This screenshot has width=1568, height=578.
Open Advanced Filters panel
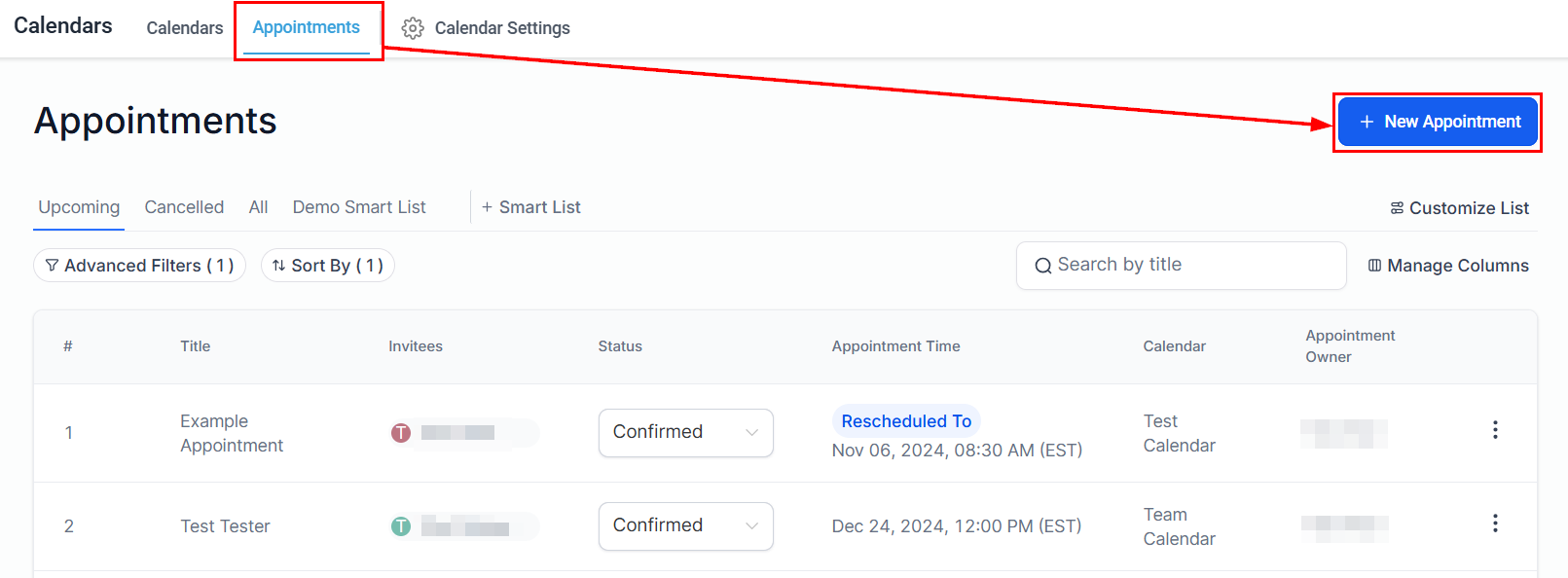coord(139,266)
